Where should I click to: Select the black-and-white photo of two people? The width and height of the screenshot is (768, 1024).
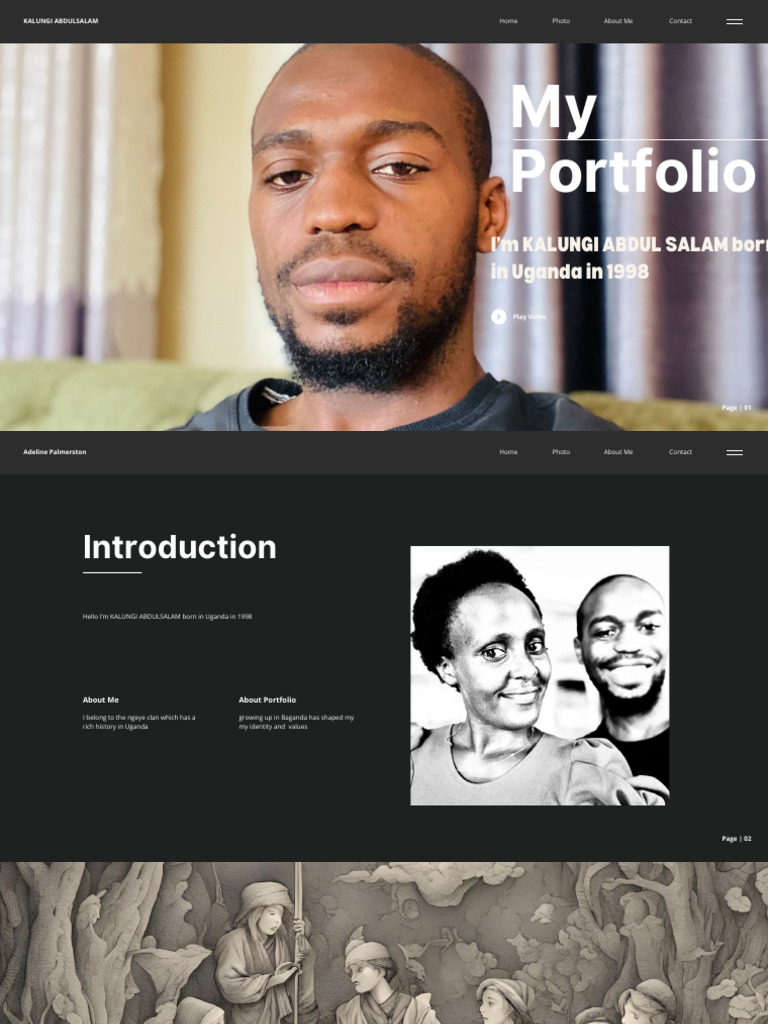(539, 675)
